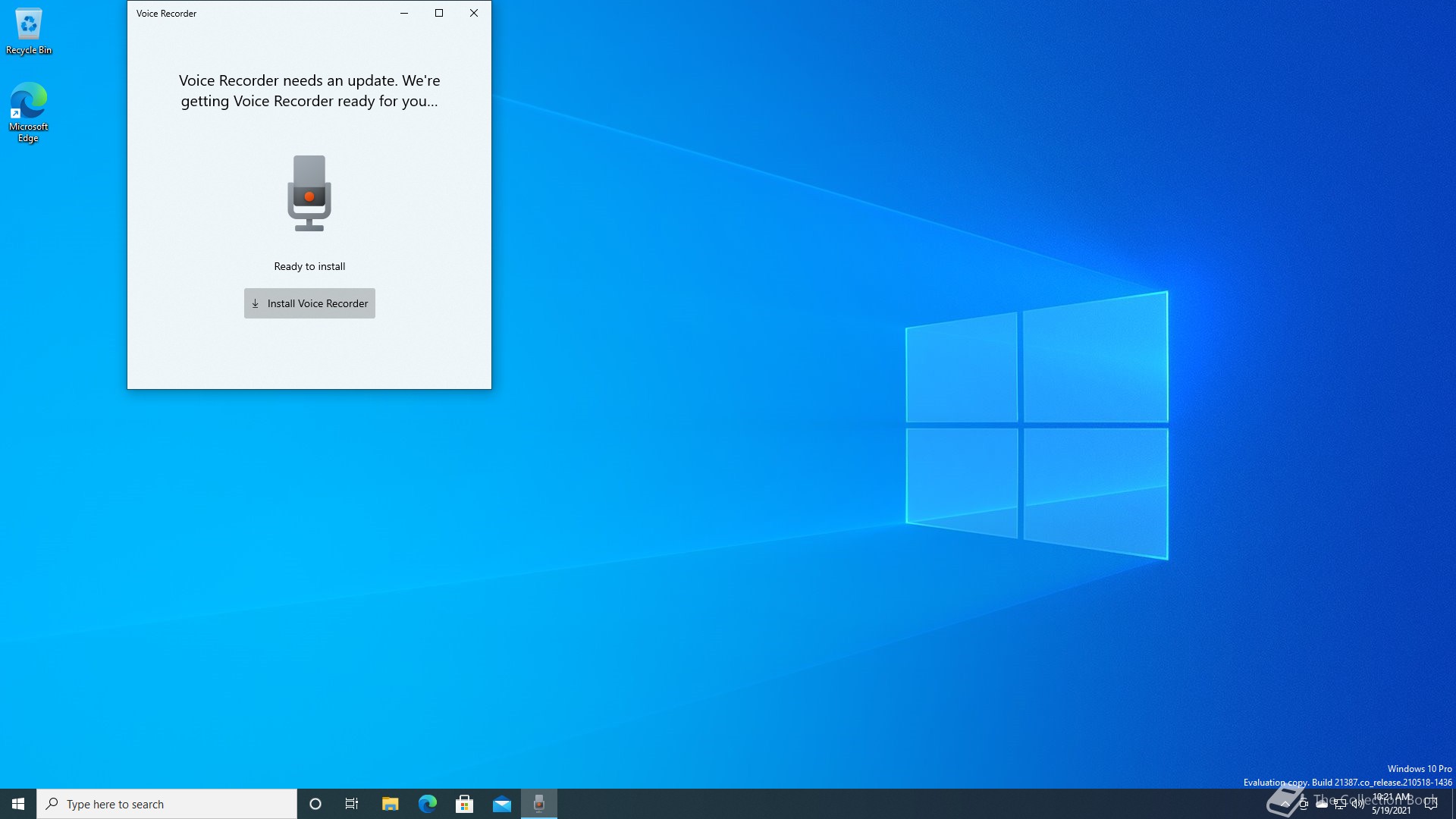The height and width of the screenshot is (819, 1456).
Task: Open the Recycle Bin desktop icon
Action: pyautogui.click(x=29, y=32)
